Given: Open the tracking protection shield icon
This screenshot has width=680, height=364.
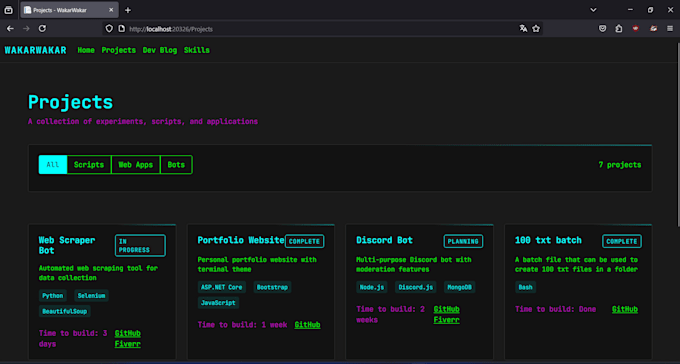Looking at the screenshot, I should [x=109, y=29].
